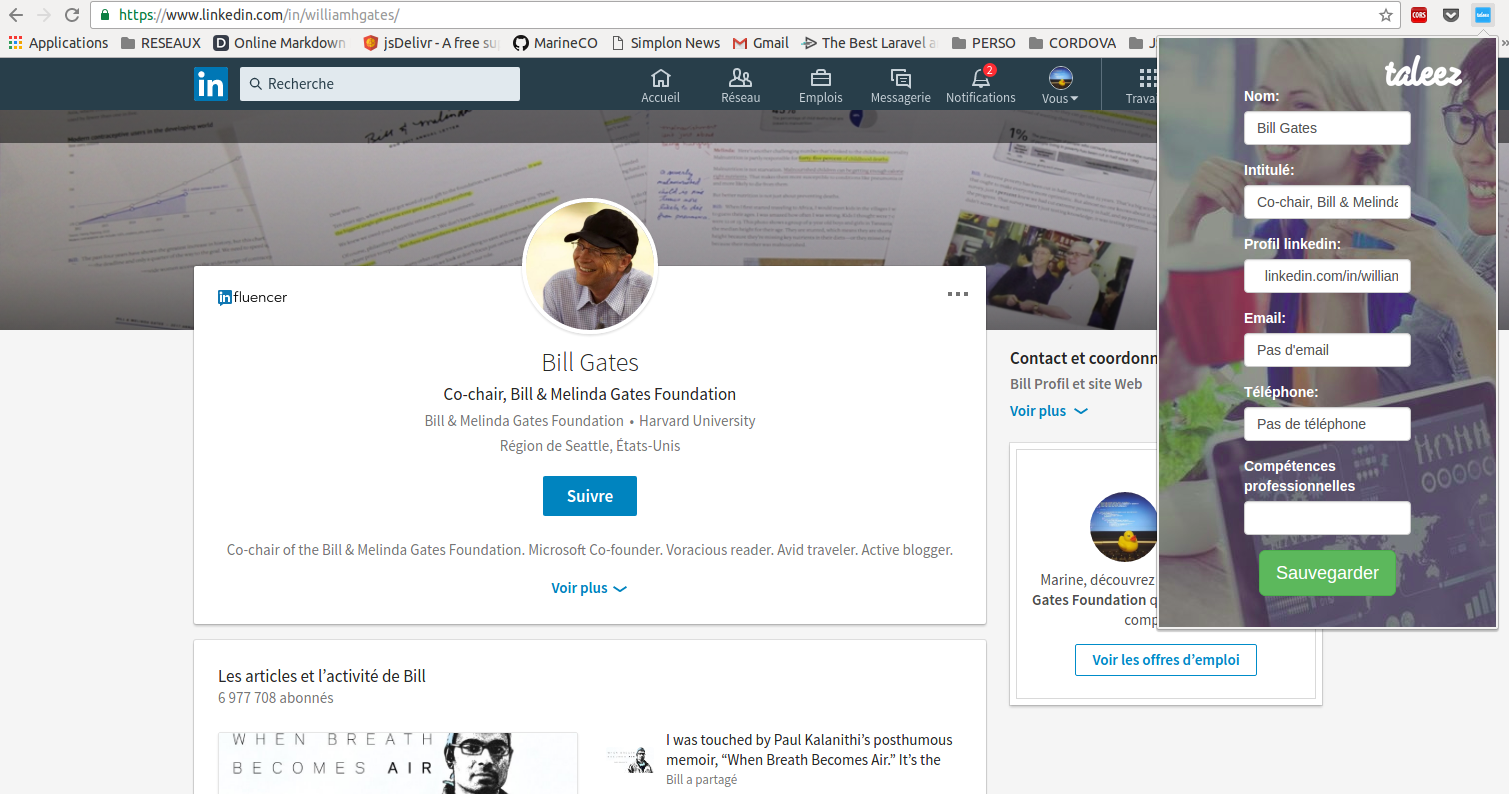This screenshot has height=794, width=1509.
Task: Click Bill Gates profile photo
Action: 590,266
